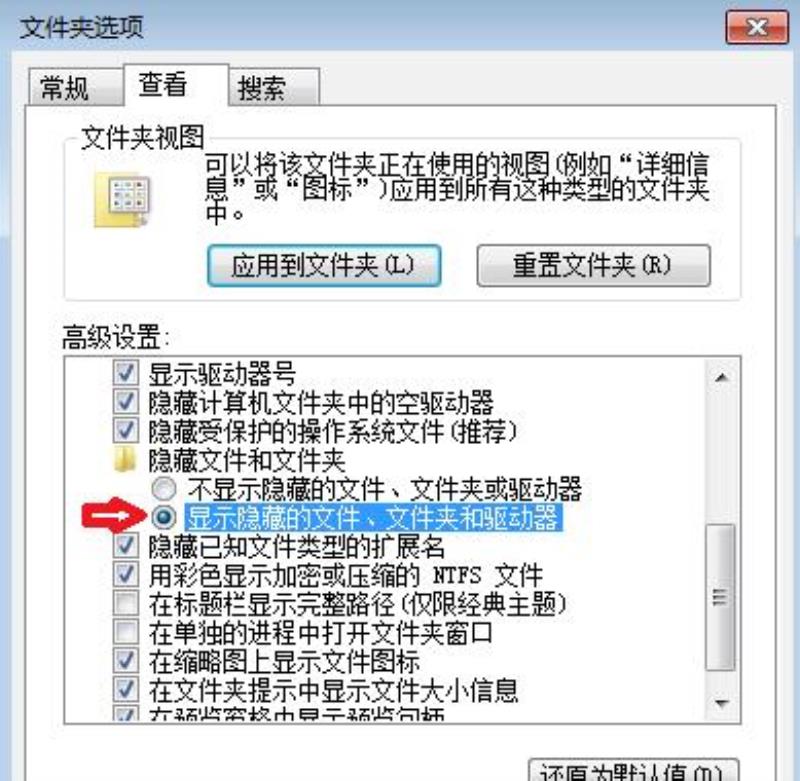Click 应用到文件夹 (L) button
This screenshot has width=800, height=781.
324,265
